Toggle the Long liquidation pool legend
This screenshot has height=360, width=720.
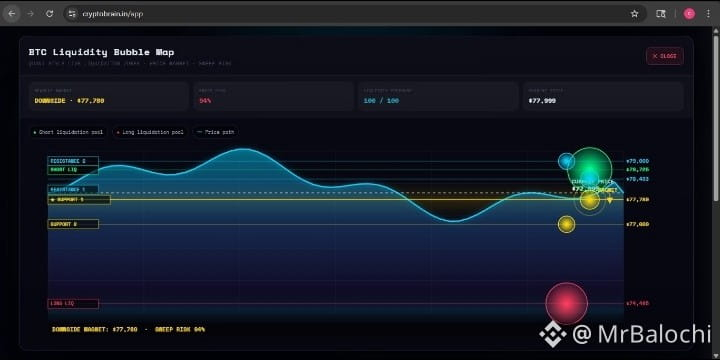pos(150,132)
